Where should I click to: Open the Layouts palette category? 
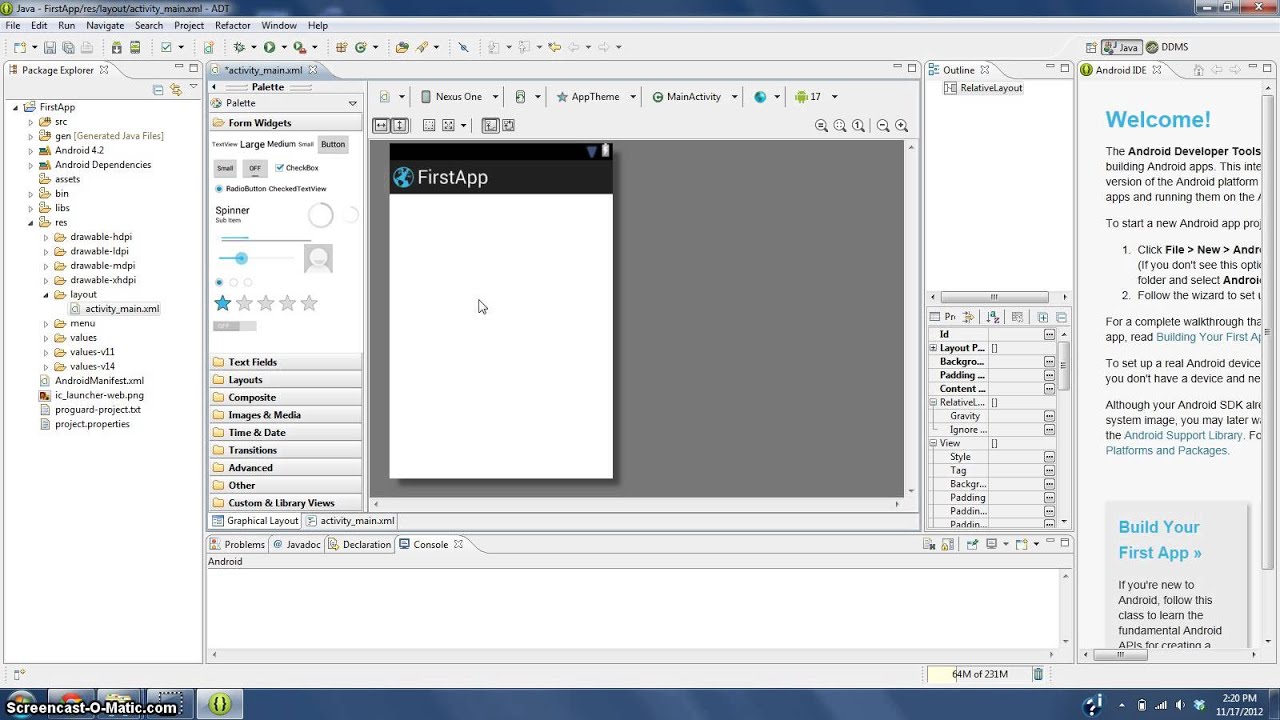[x=286, y=380]
